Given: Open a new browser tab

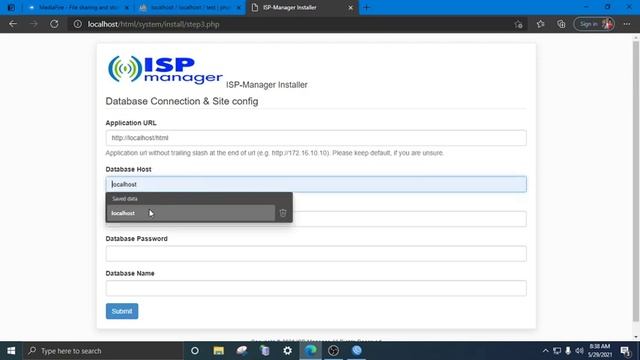Looking at the screenshot, I should [366, 7].
